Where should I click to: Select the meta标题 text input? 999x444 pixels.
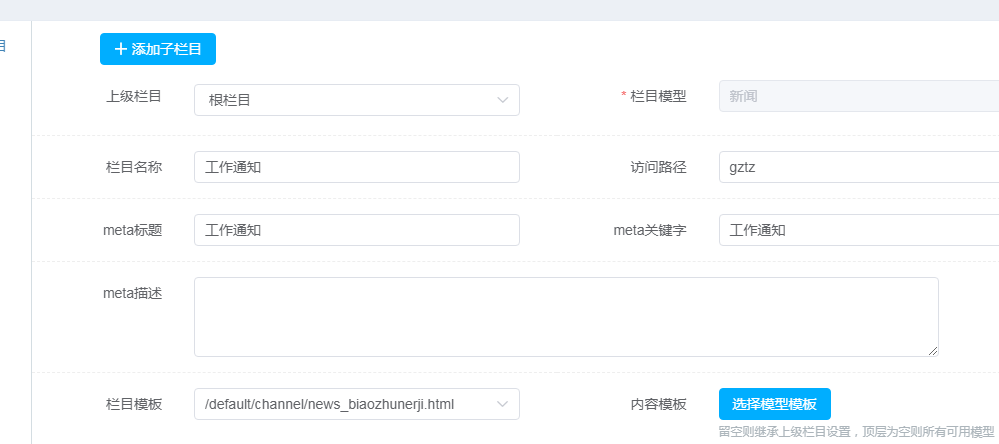coord(357,230)
